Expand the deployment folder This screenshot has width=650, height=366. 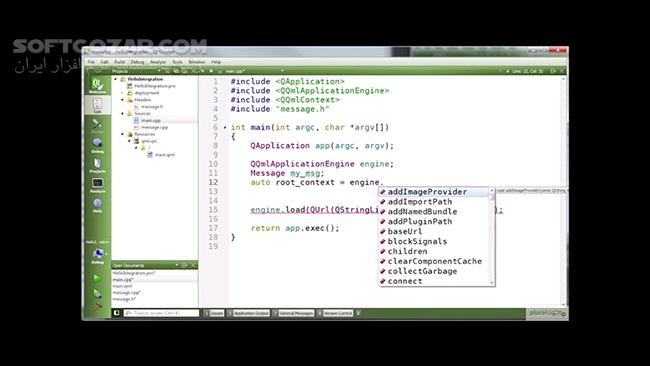click(122, 93)
